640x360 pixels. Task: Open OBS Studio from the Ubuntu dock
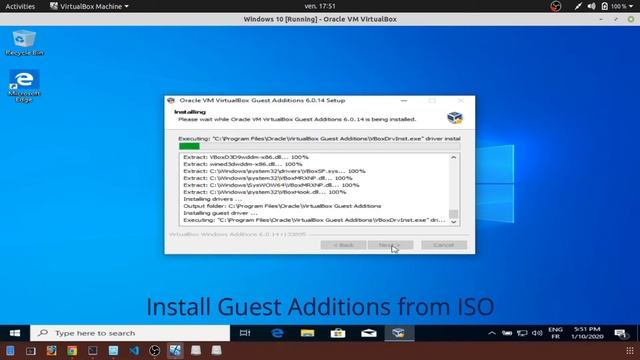pos(155,351)
